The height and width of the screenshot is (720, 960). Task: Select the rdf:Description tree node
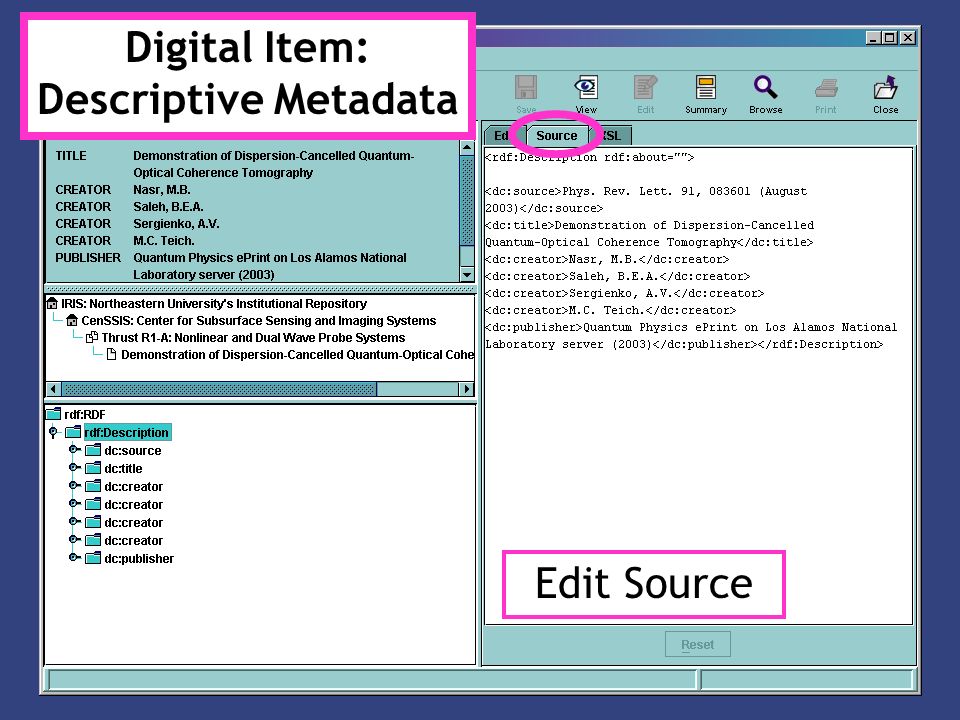click(x=127, y=432)
